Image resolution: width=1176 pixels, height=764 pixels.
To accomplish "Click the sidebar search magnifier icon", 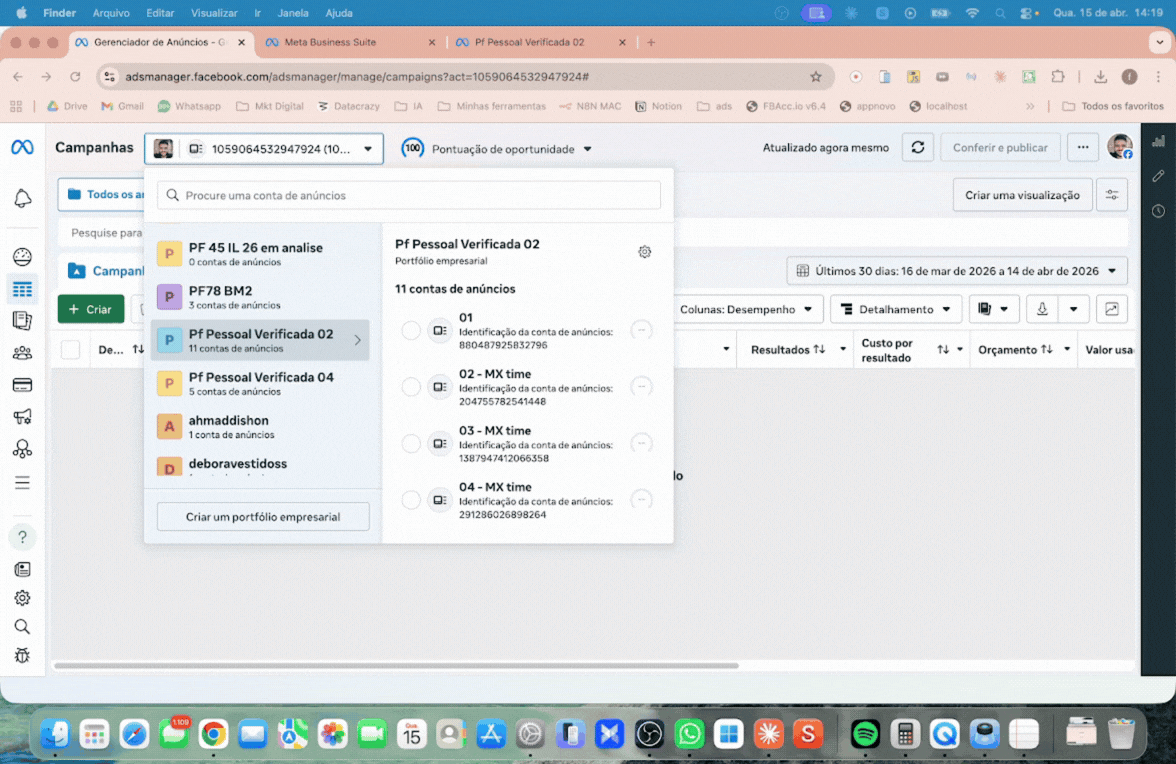I will click(22, 626).
